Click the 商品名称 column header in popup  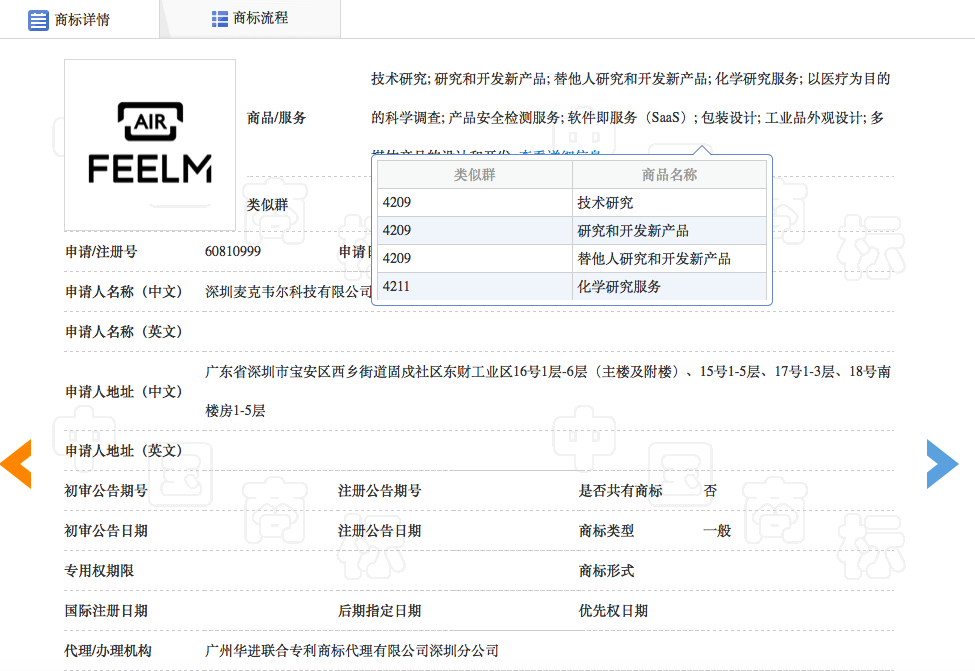click(x=669, y=175)
